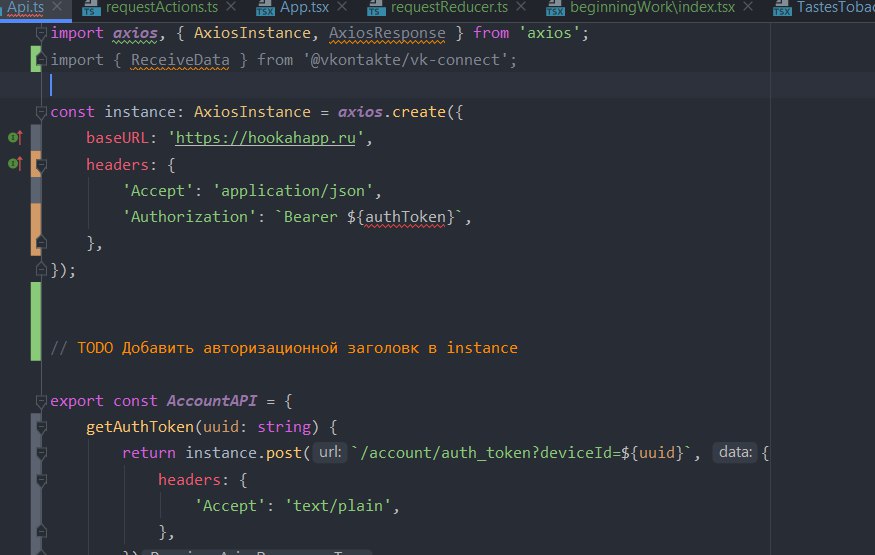This screenshot has width=875, height=555.
Task: Click fold end marker at headers closing brace
Action: click(x=41, y=243)
